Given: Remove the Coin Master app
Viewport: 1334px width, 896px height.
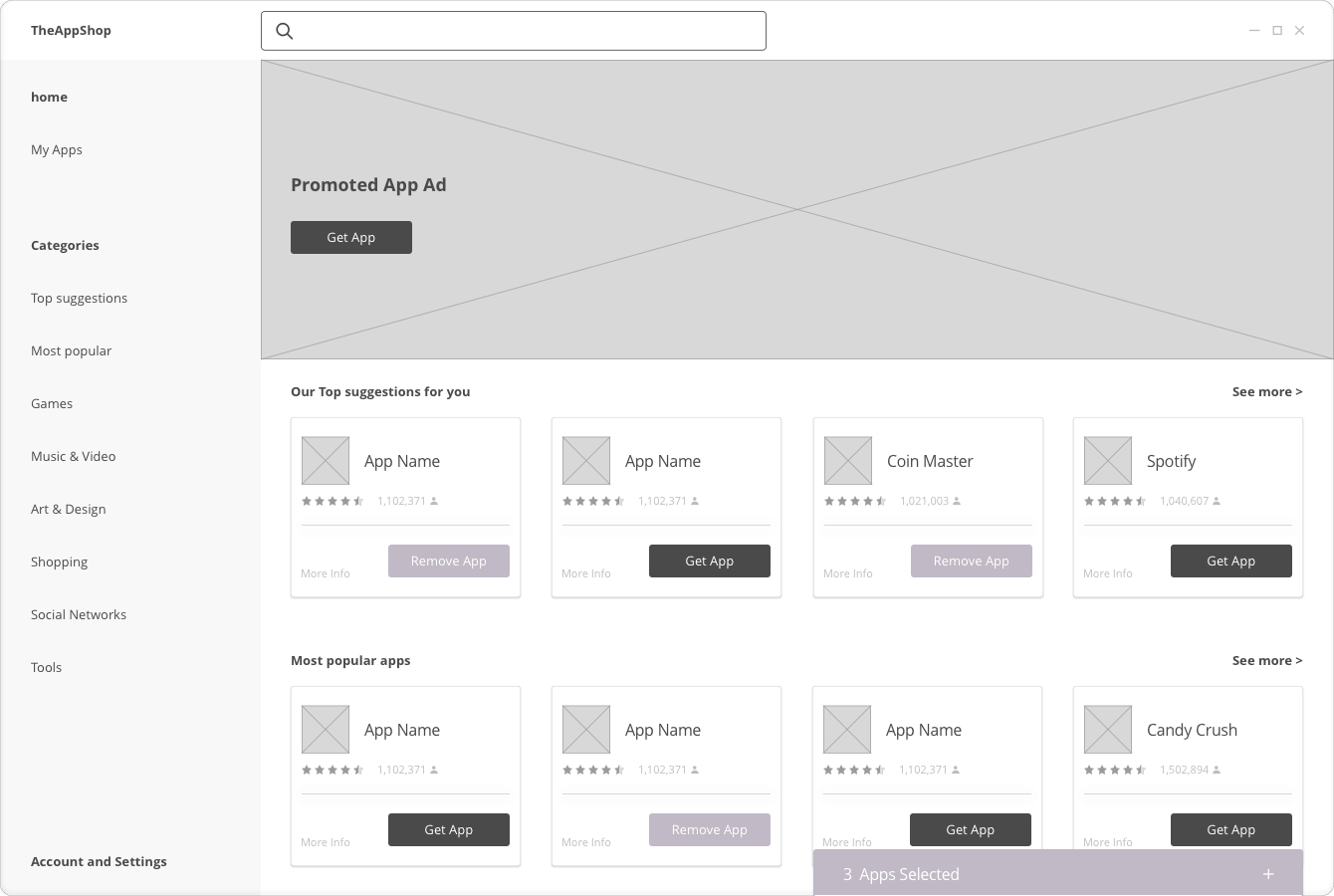Looking at the screenshot, I should [971, 560].
